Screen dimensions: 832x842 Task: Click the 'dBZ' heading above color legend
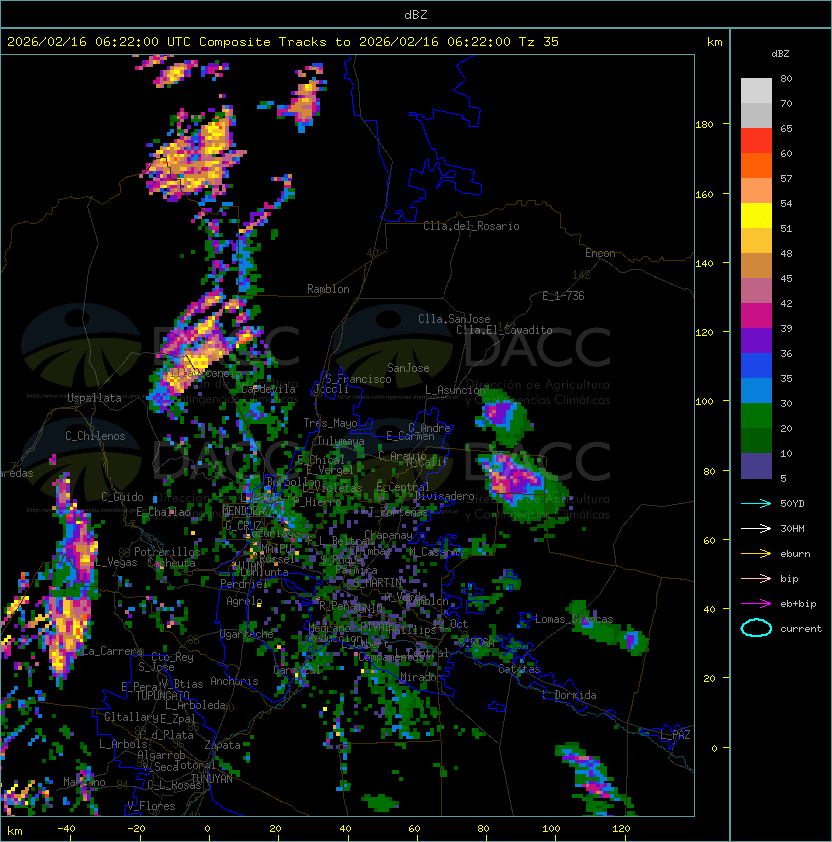[x=780, y=54]
